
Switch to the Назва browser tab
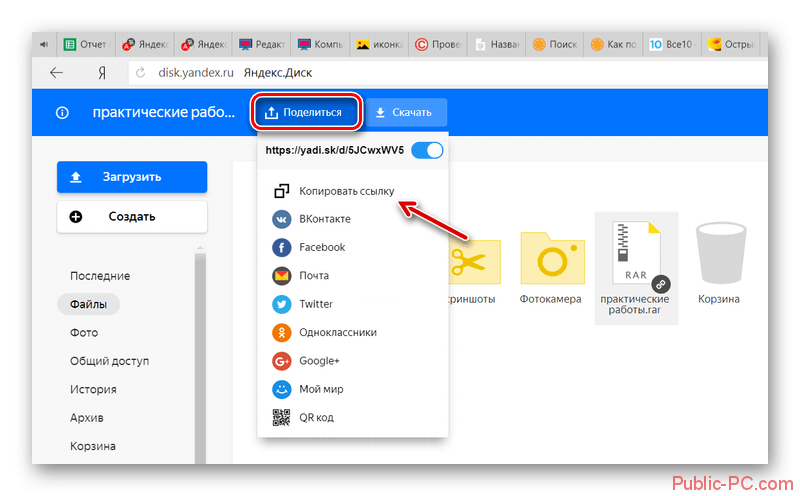tap(496, 45)
